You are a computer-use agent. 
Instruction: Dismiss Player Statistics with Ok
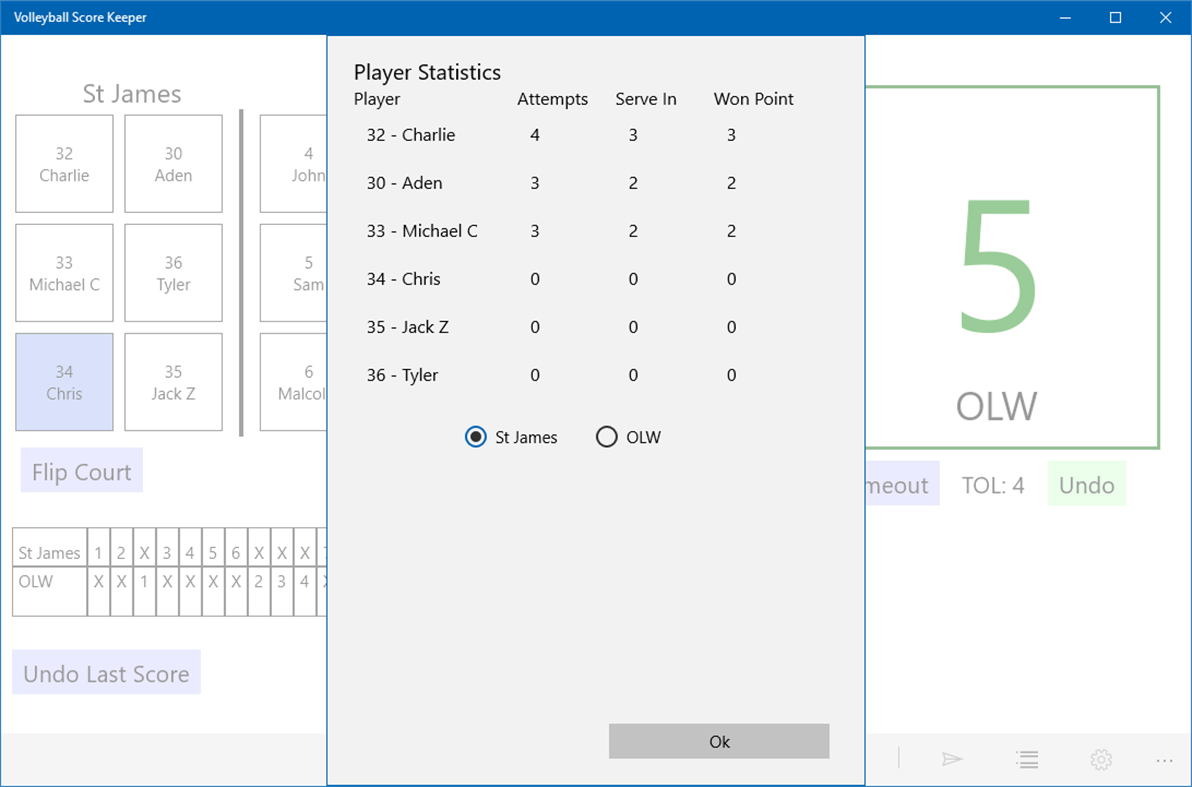coord(718,741)
